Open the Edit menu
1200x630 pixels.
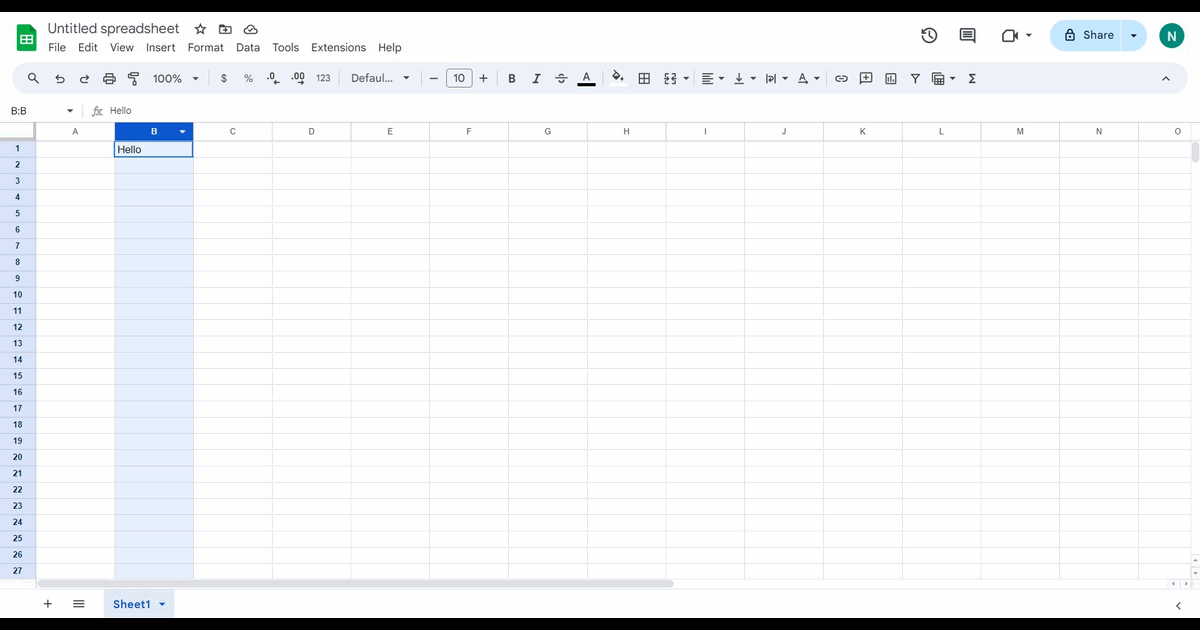[x=88, y=47]
